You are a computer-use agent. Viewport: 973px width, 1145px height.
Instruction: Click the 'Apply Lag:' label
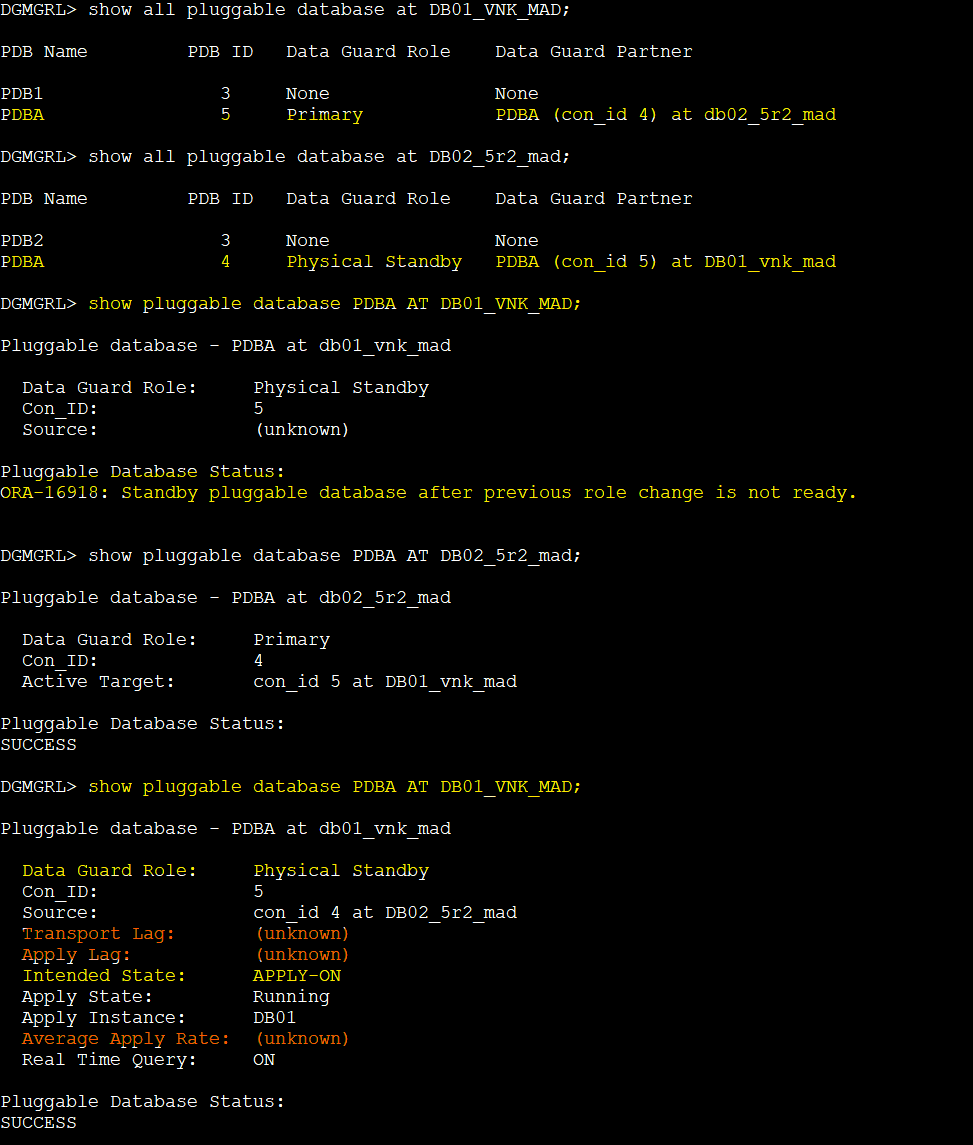click(76, 955)
